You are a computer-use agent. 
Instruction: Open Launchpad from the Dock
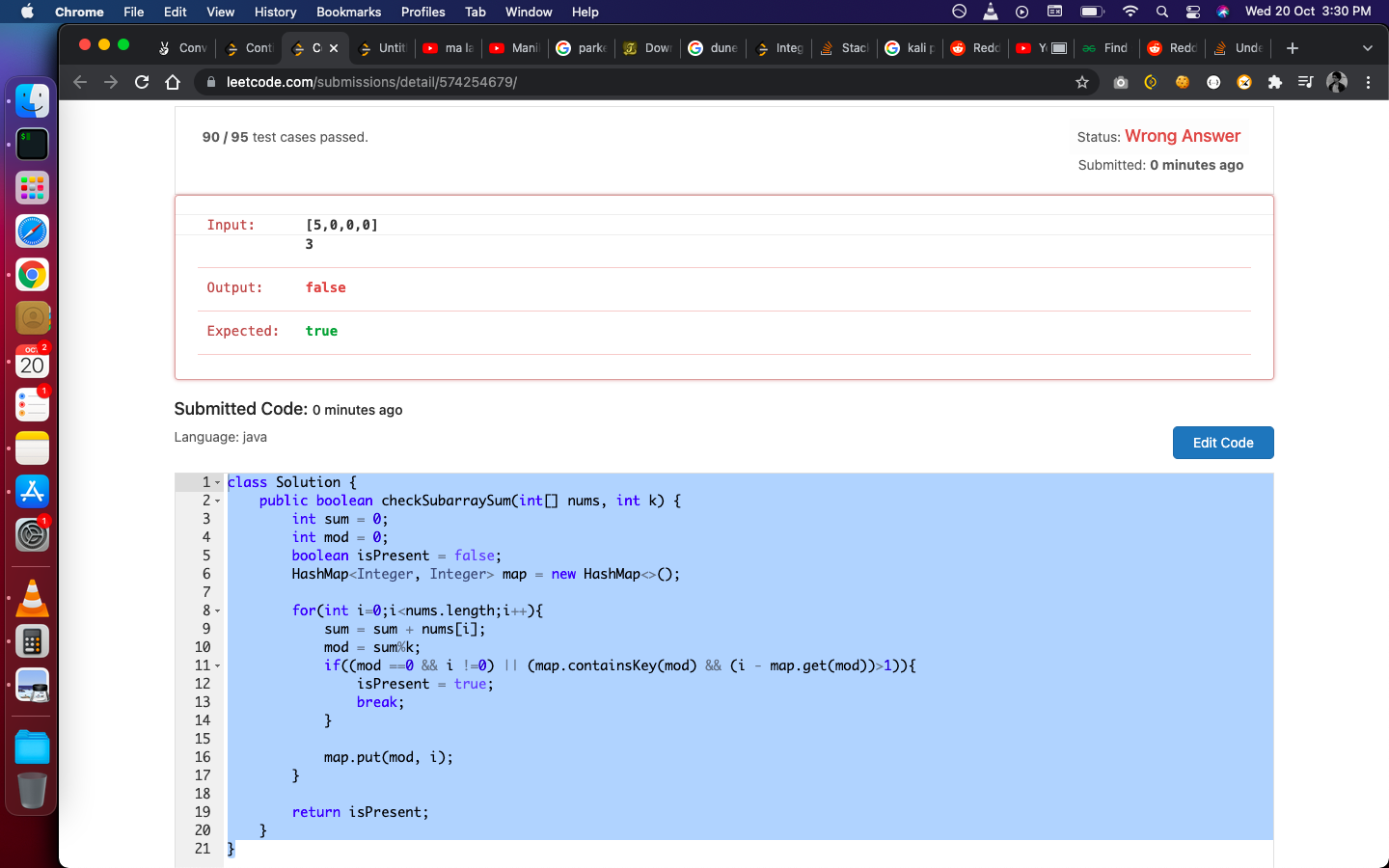point(32,188)
